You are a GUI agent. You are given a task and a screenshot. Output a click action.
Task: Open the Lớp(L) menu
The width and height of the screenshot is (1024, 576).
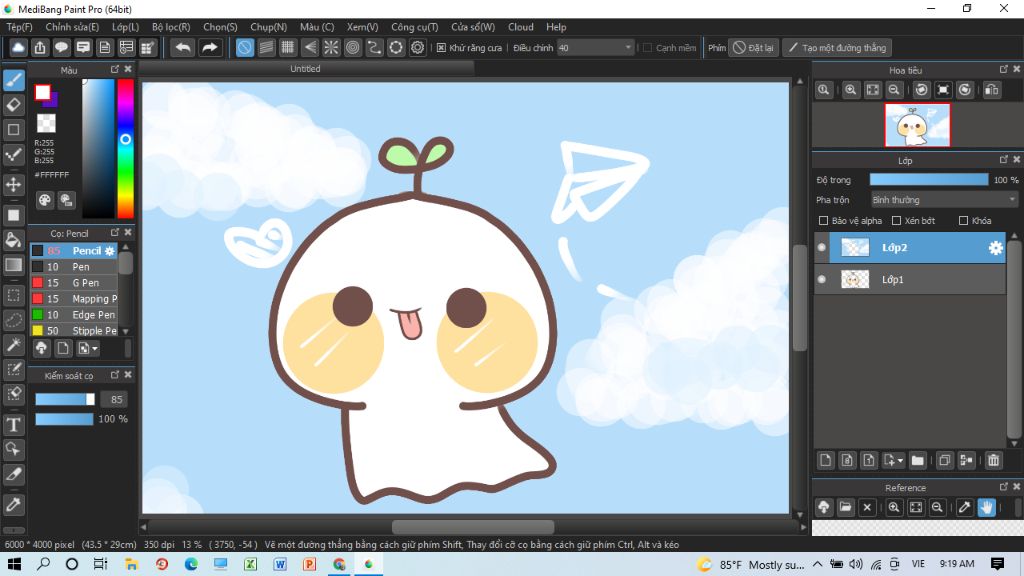(125, 27)
